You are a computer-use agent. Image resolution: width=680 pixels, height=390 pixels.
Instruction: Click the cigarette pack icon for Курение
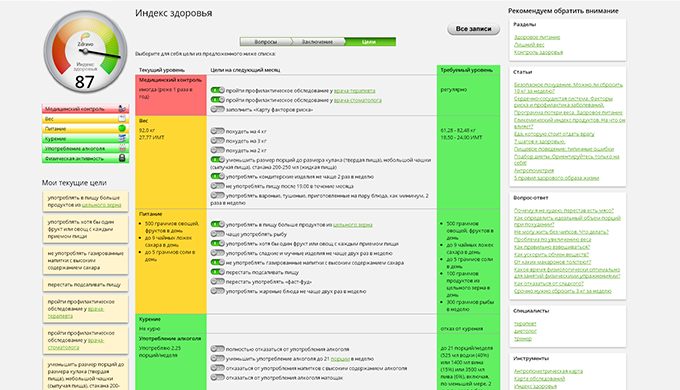pyautogui.click(x=122, y=138)
